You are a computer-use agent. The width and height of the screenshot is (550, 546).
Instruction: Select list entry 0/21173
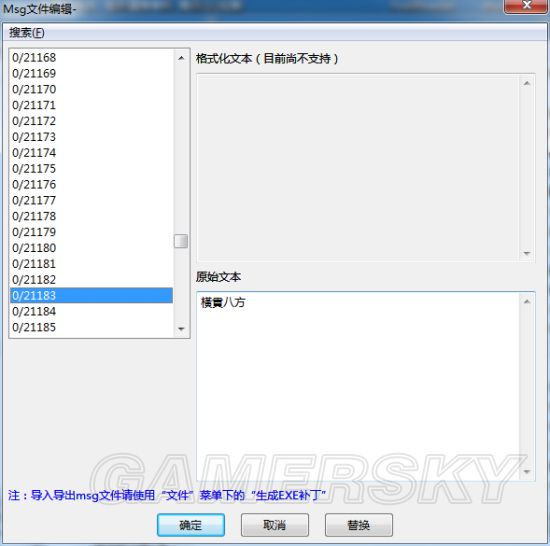click(x=91, y=136)
